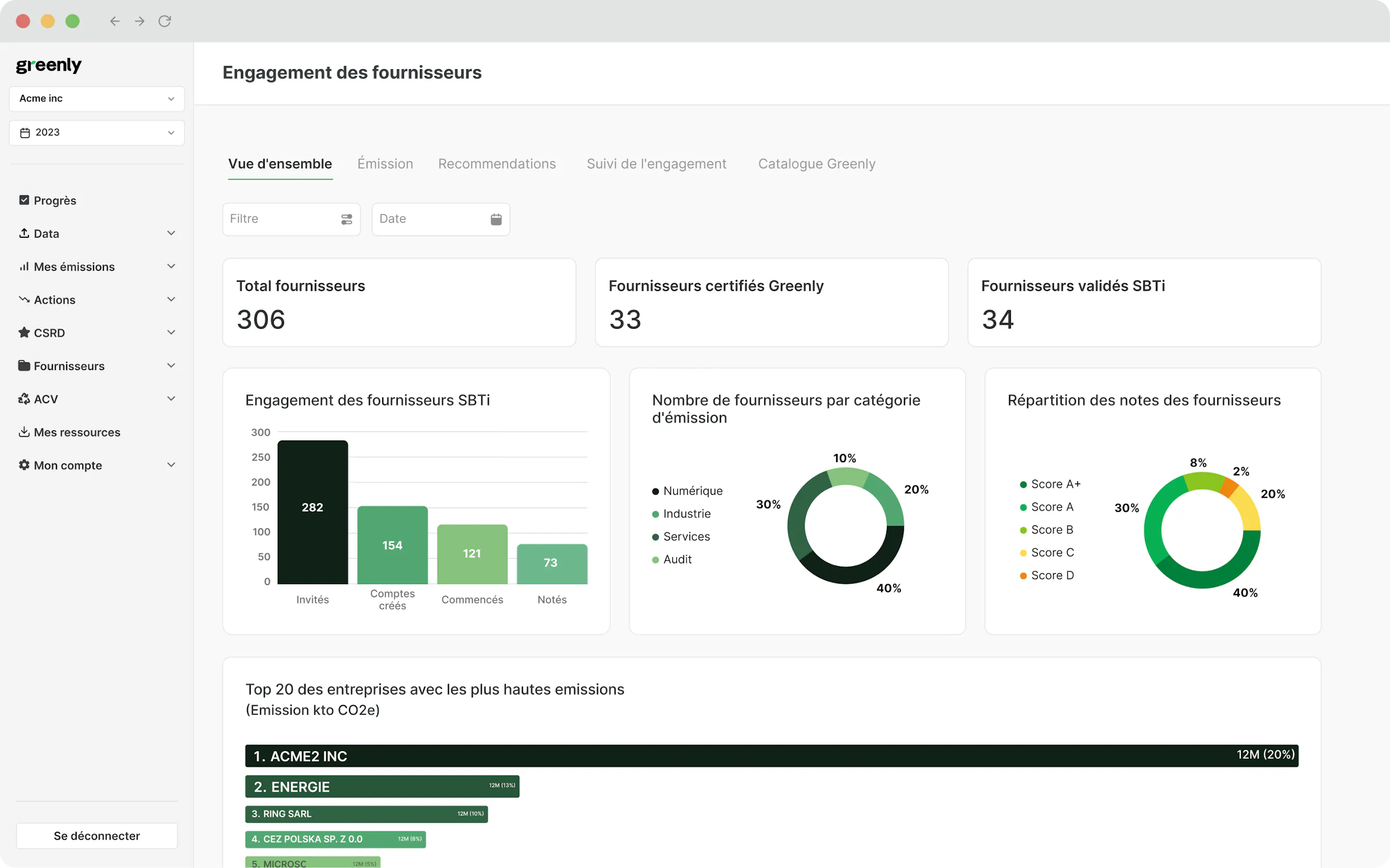
Task: Reload the page with refresh icon
Action: pyautogui.click(x=165, y=21)
